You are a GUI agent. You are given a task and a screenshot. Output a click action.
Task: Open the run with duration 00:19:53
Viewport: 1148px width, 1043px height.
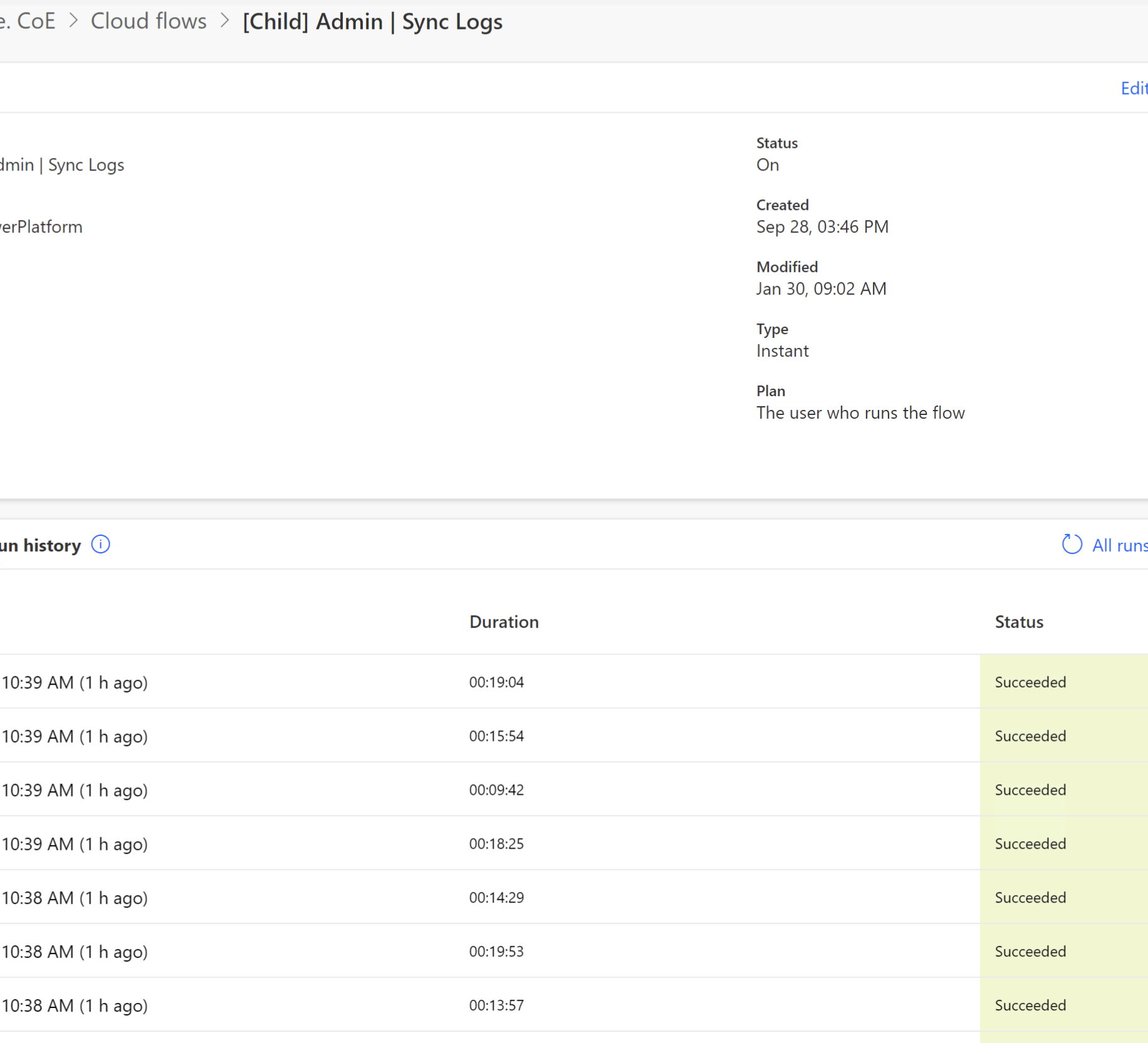[496, 951]
